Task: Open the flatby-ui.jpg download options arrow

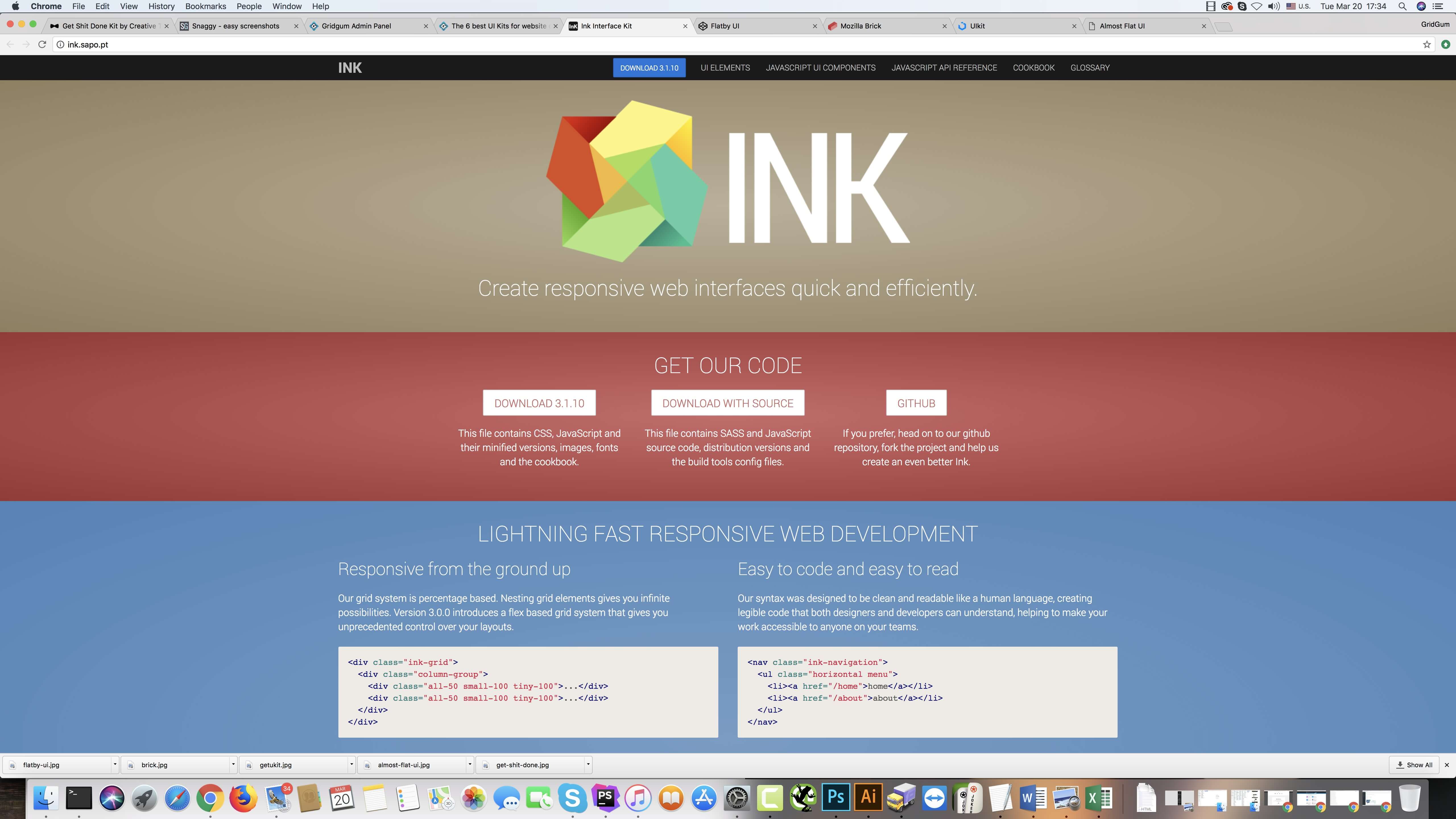Action: tap(115, 765)
